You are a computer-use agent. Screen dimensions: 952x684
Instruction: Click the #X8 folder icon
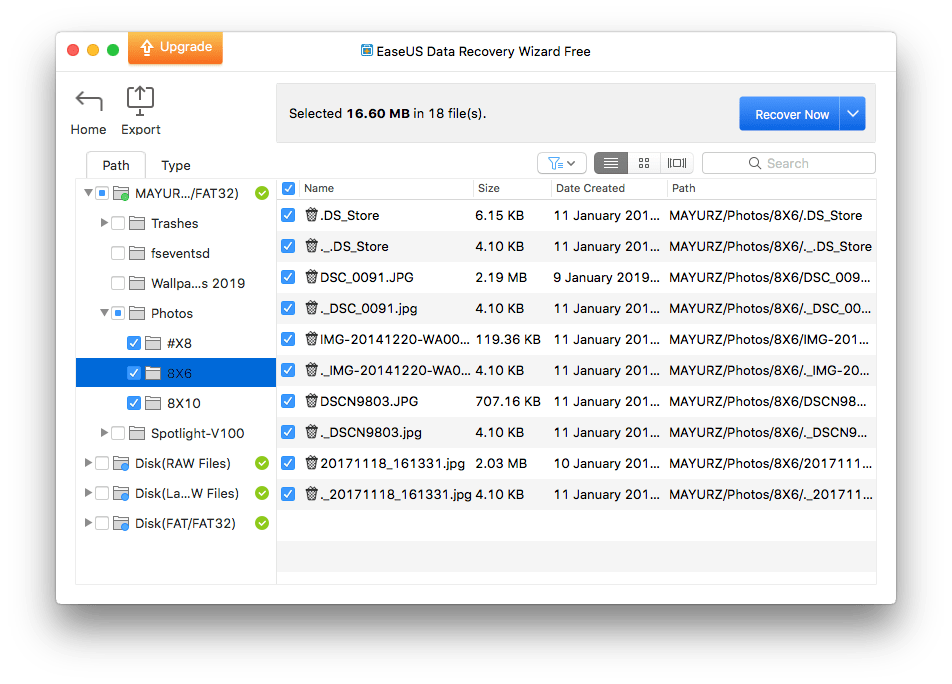tap(153, 343)
